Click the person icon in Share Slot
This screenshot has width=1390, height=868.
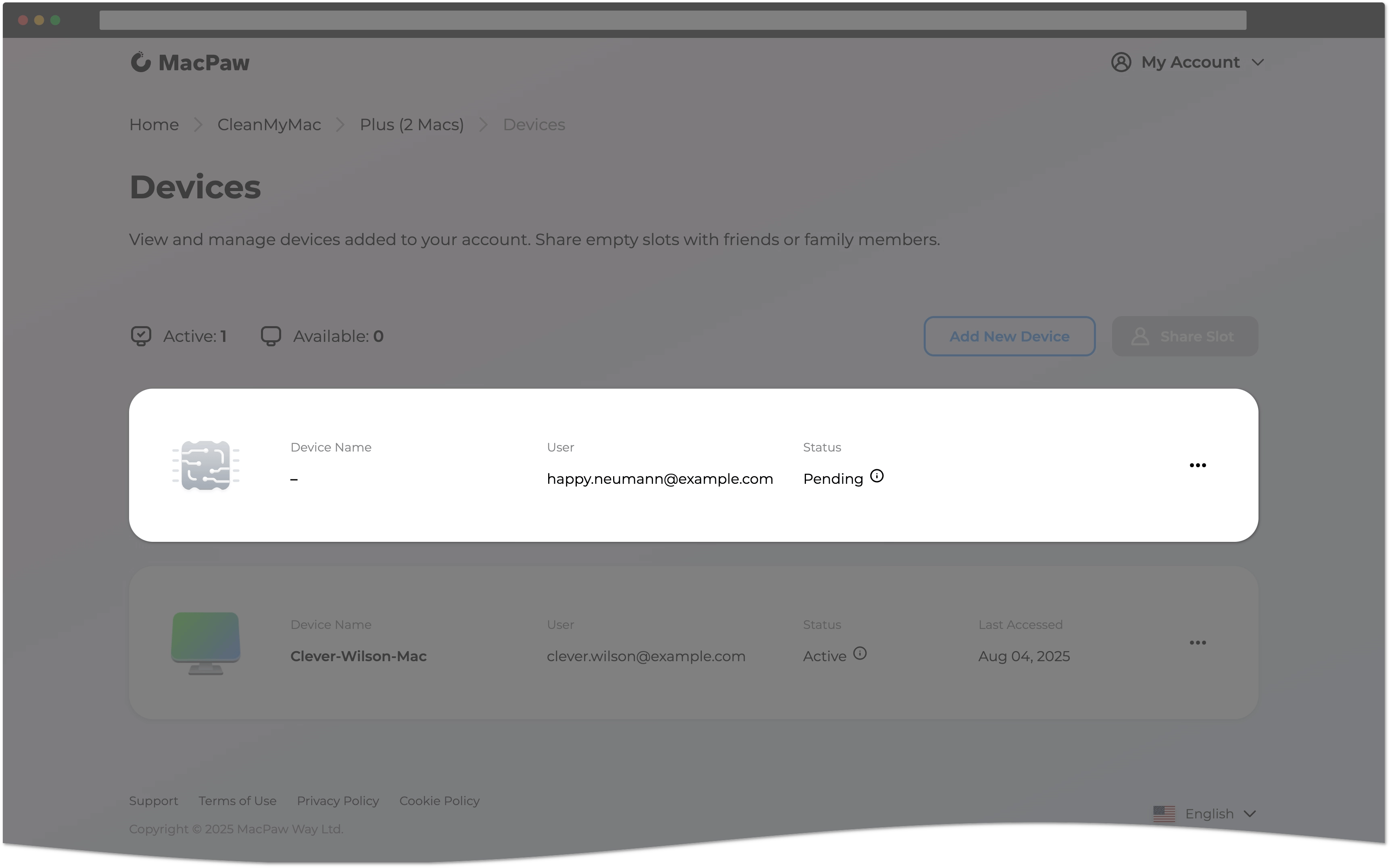[x=1140, y=336]
